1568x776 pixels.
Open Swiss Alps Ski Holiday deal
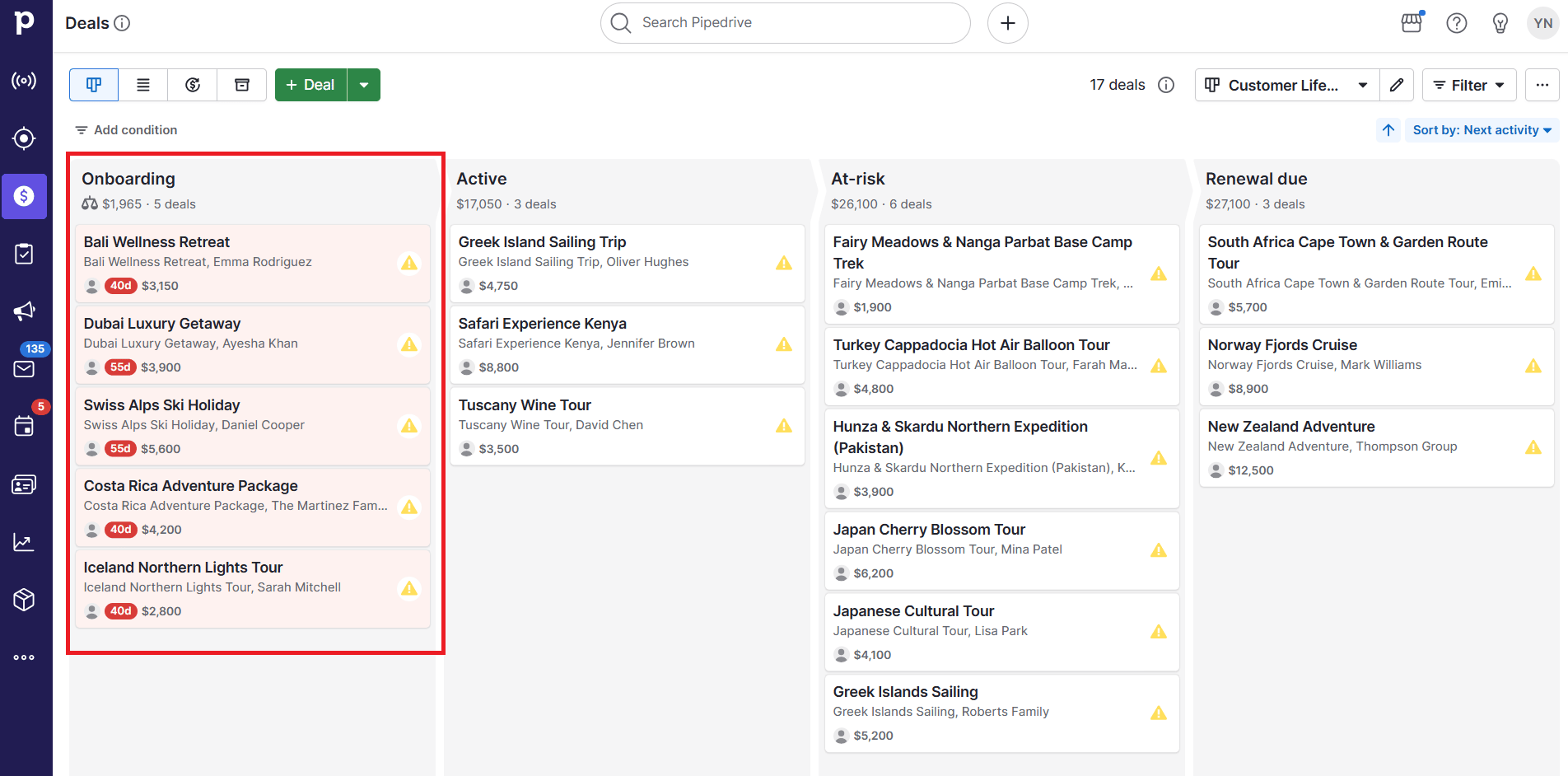253,427
